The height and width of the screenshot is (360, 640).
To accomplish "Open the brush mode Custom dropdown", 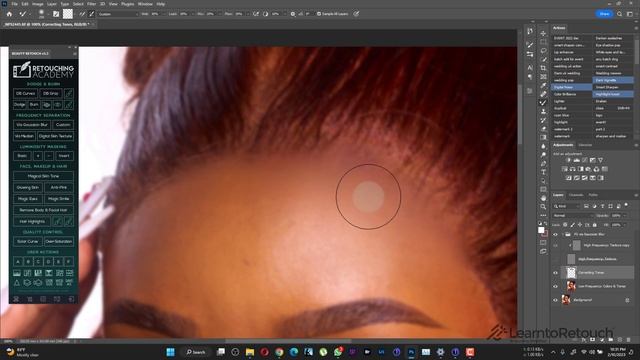I will pos(119,14).
